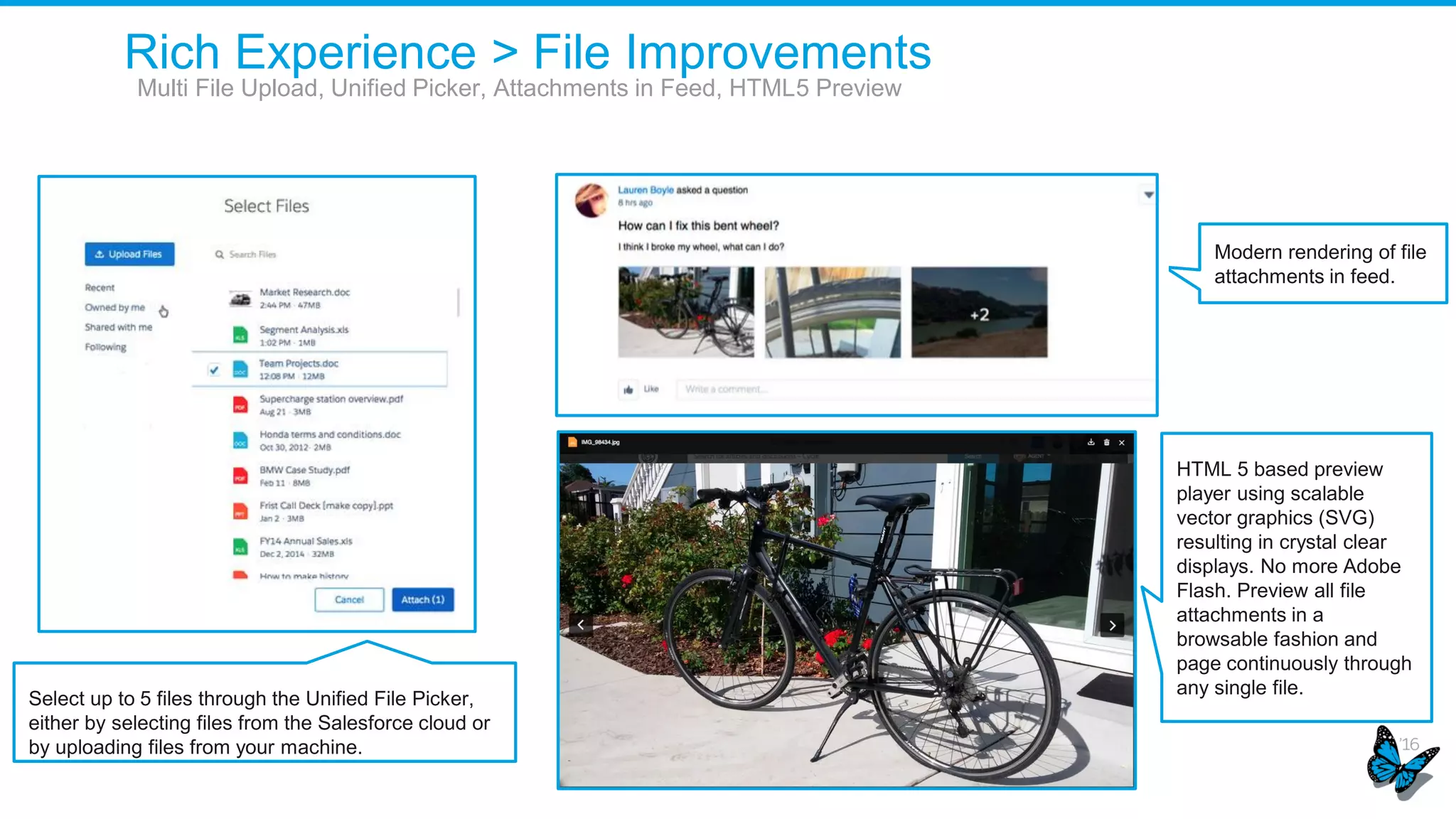Click the Upload Files button

pos(129,255)
